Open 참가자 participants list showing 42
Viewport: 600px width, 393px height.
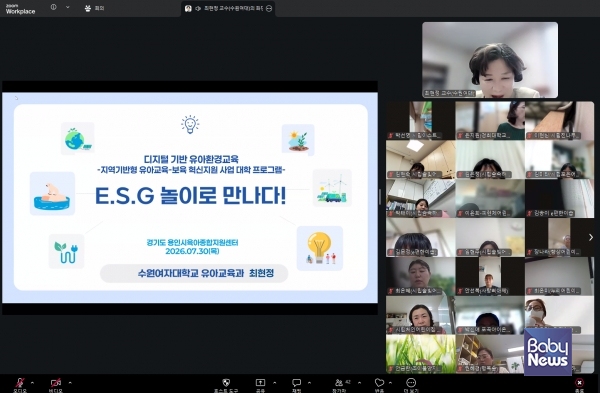pos(340,384)
